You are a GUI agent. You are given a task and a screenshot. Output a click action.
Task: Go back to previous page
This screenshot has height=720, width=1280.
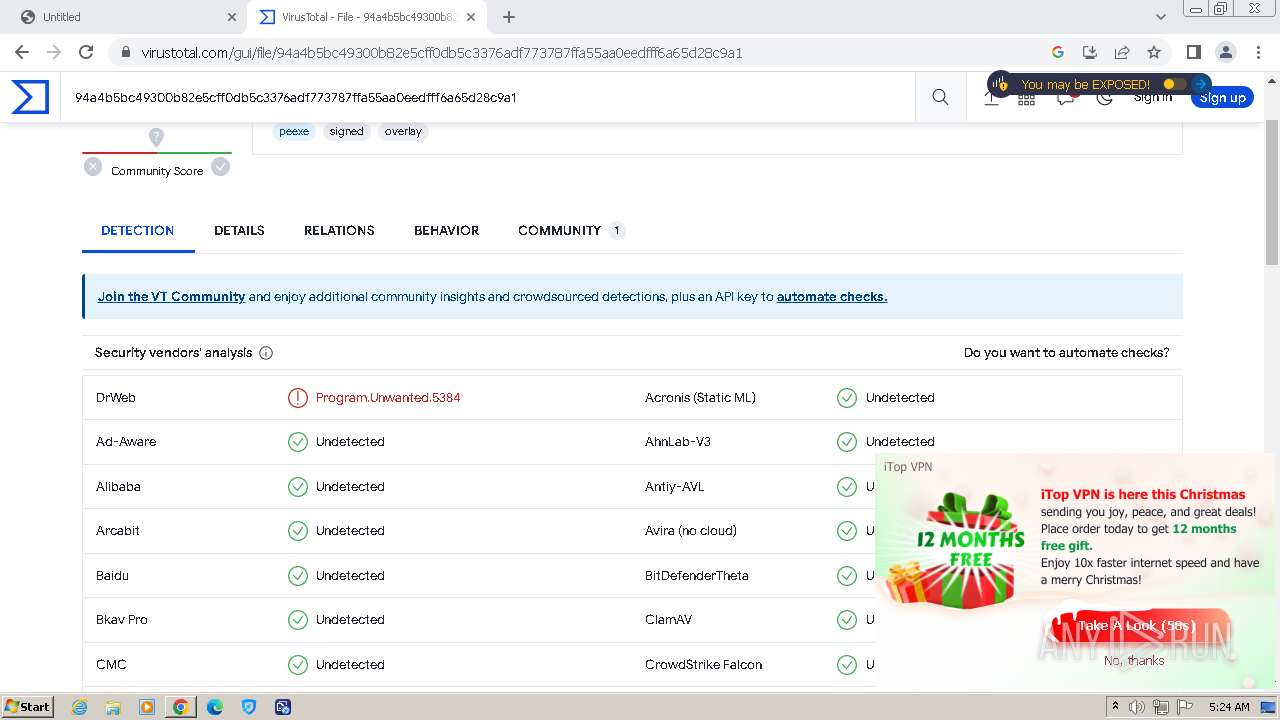tap(22, 52)
